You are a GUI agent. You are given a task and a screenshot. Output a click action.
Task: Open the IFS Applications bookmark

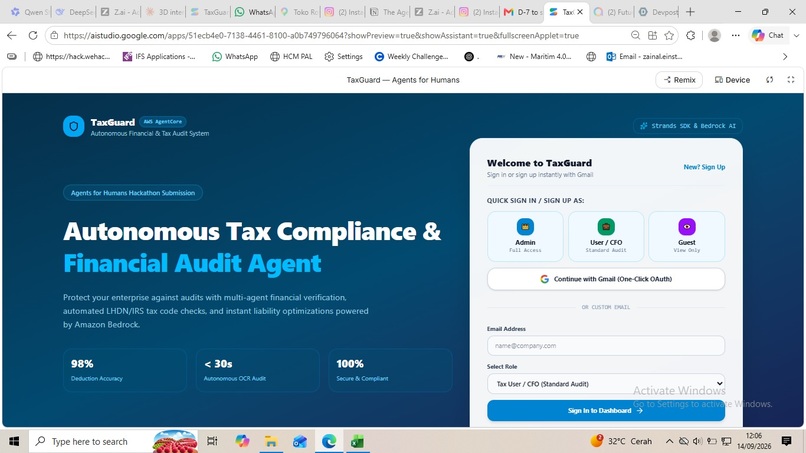pyautogui.click(x=159, y=57)
